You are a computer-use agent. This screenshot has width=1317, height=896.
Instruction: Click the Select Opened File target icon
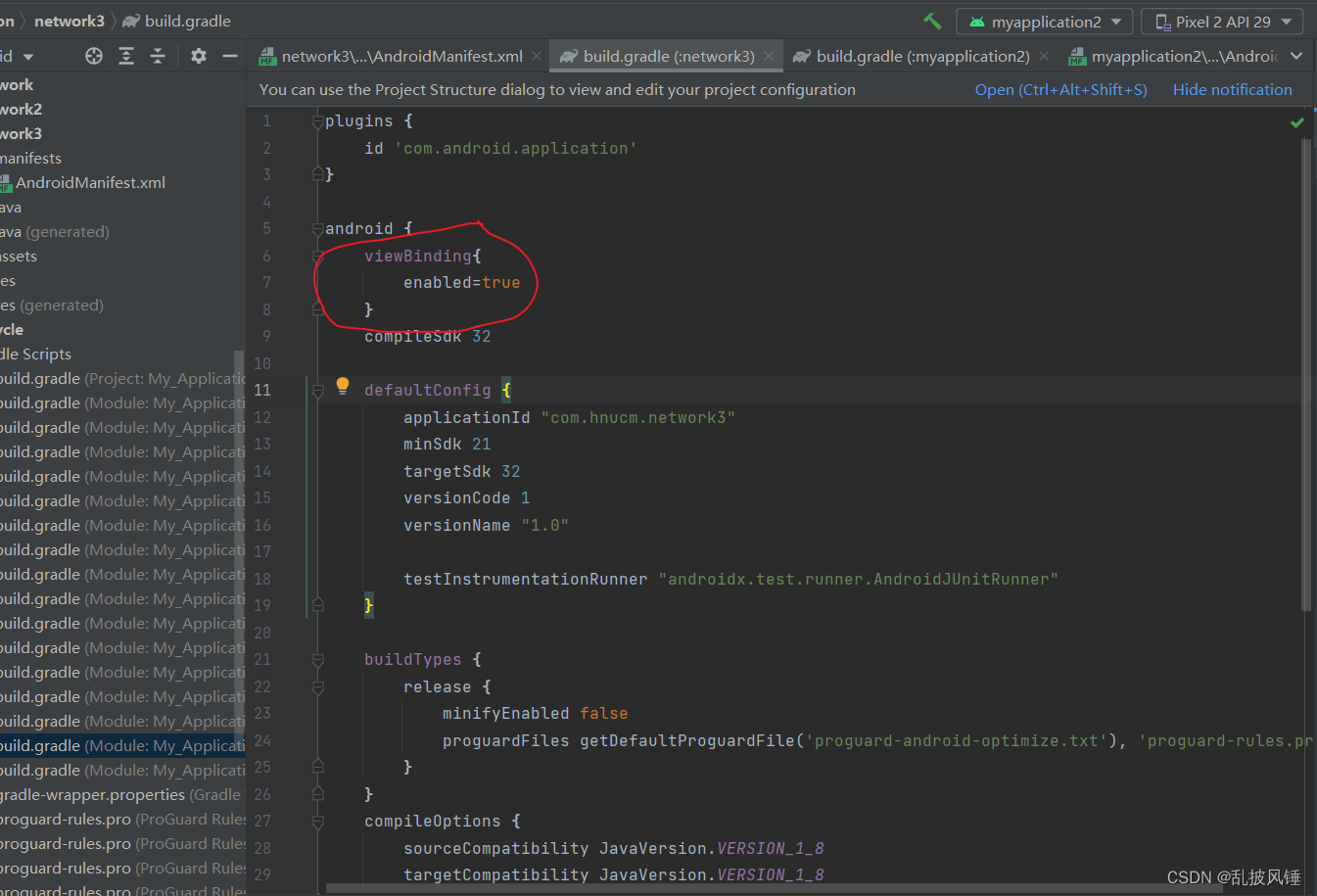(x=94, y=56)
